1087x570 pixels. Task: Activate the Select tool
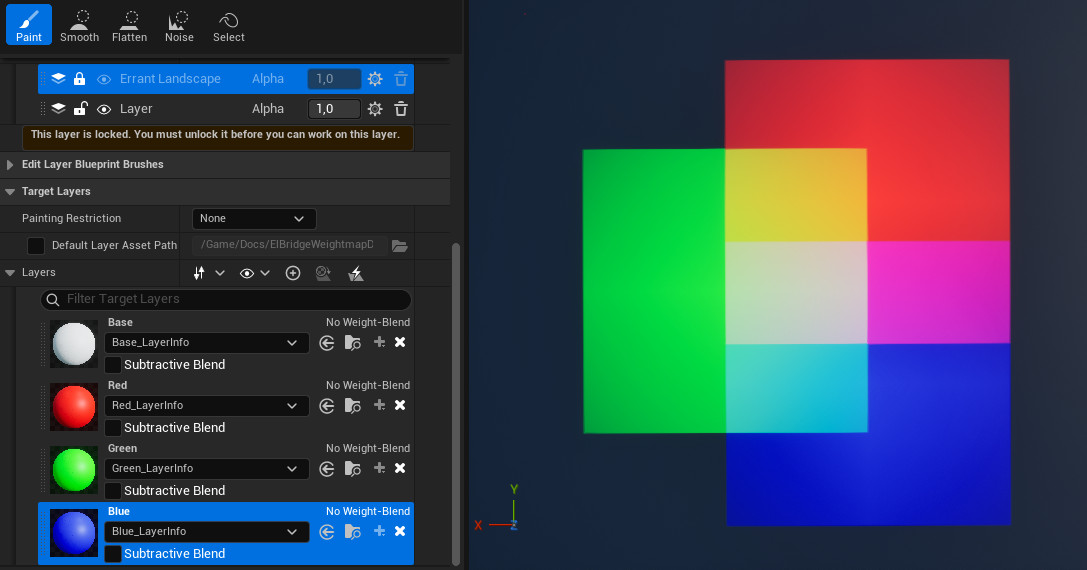228,25
